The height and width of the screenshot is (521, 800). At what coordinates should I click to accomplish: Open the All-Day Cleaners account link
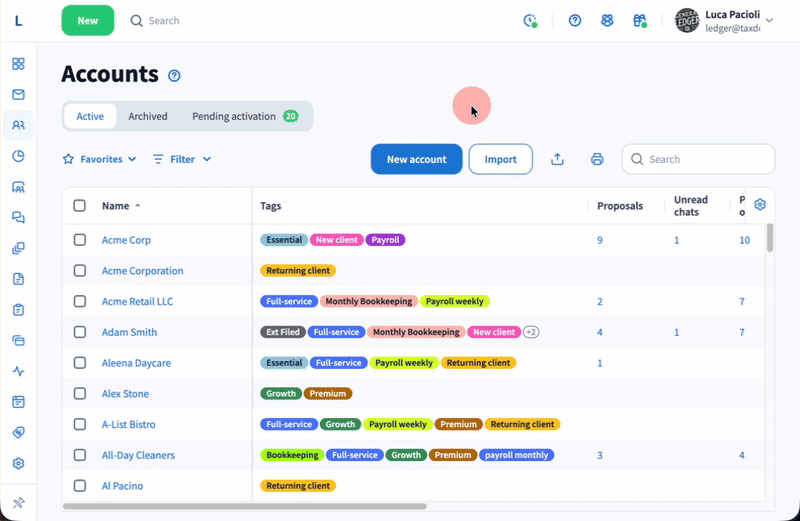click(138, 455)
